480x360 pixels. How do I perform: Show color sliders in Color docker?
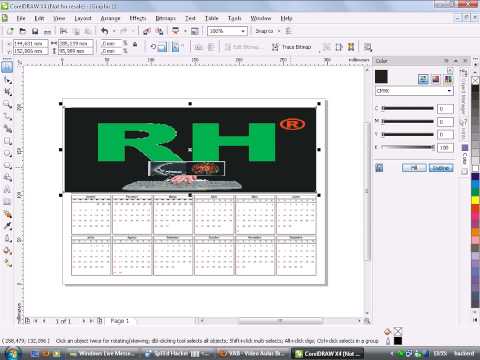[423, 79]
